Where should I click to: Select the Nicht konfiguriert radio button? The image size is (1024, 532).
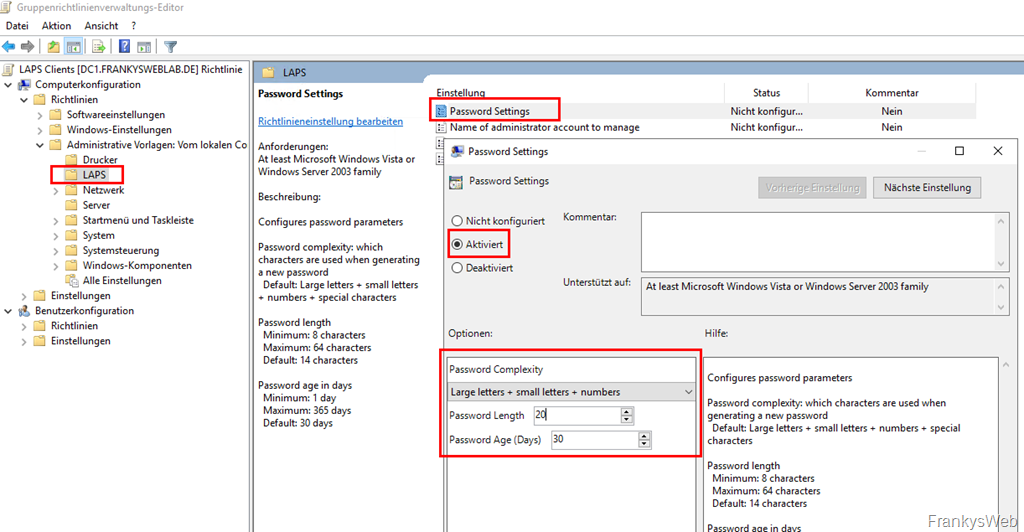pyautogui.click(x=457, y=220)
